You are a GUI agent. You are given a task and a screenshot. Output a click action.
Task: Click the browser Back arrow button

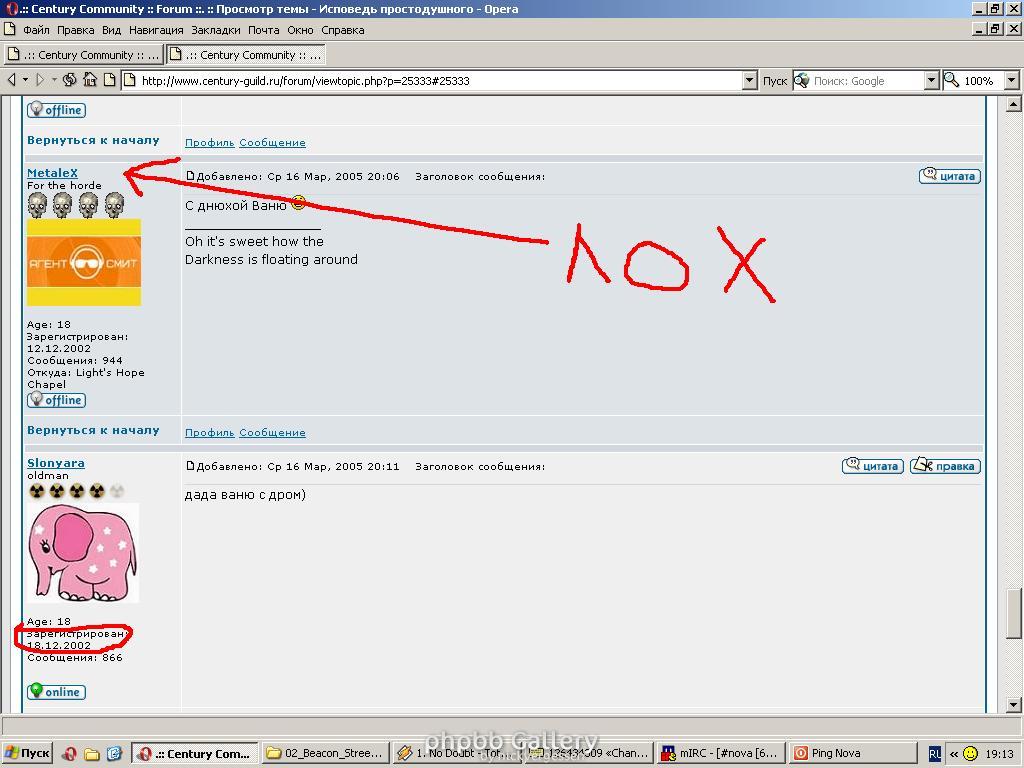[12, 80]
